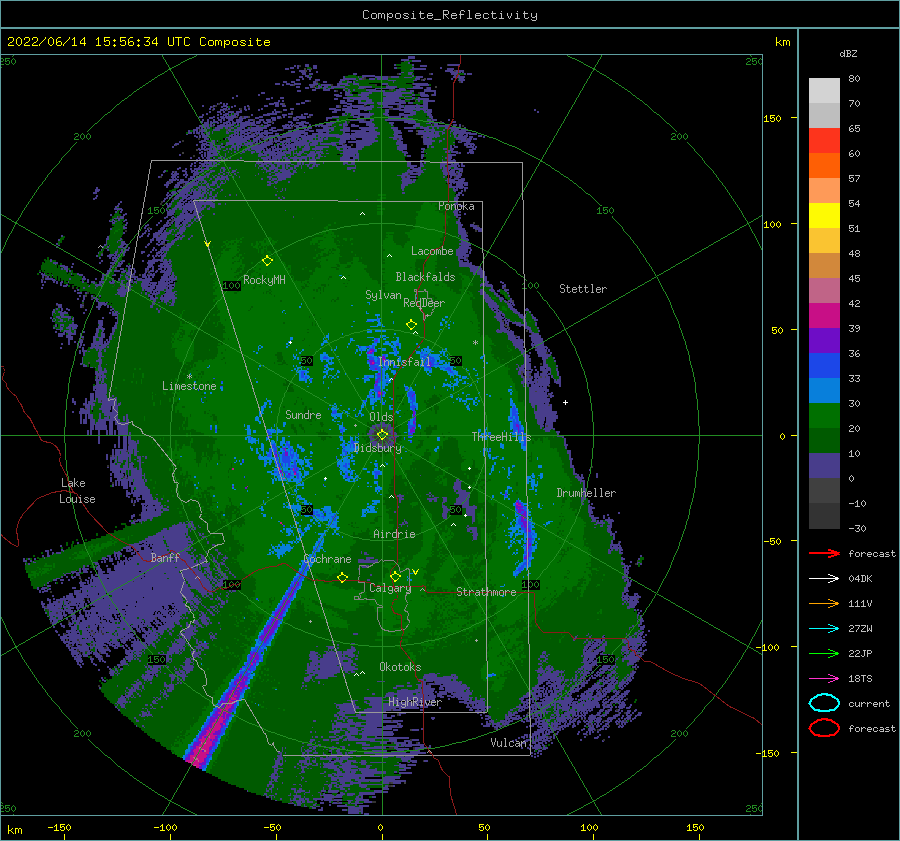The height and width of the screenshot is (841, 900).
Task: Select the bright green 30-20 dBZ swatch
Action: coord(824,416)
